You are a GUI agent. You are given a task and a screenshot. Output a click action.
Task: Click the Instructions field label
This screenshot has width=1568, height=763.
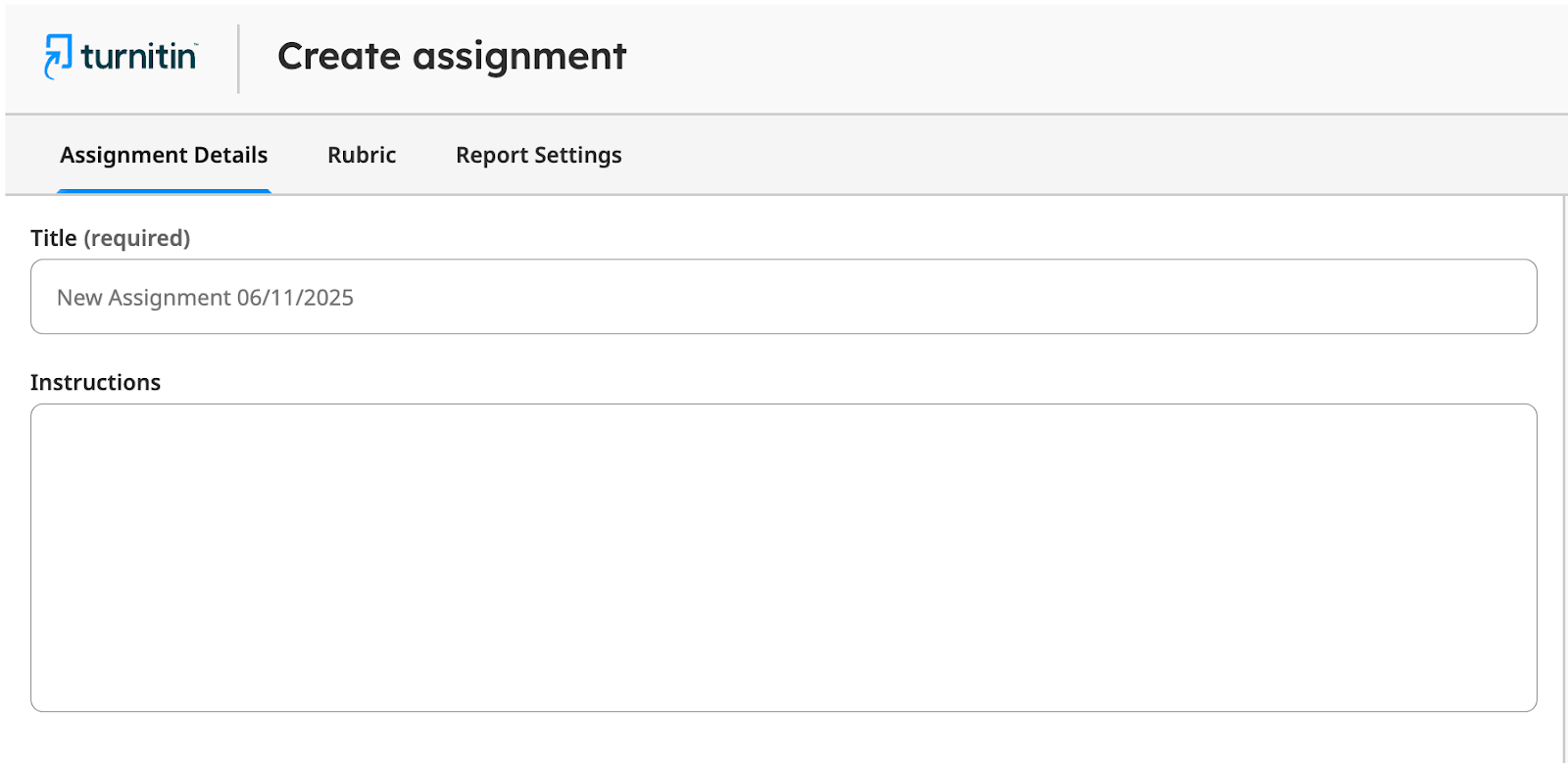click(95, 382)
